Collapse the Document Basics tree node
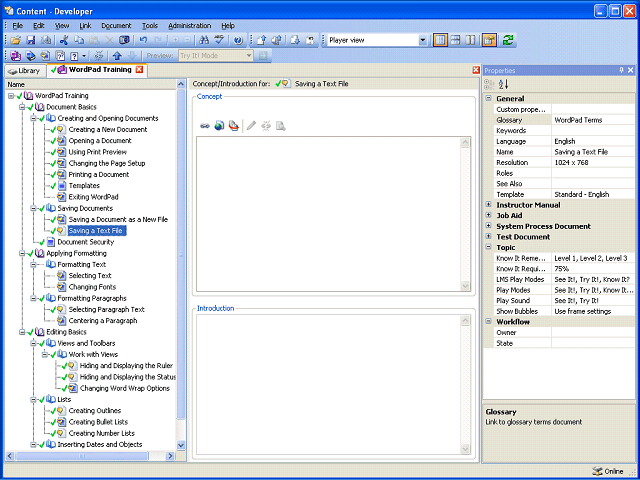The width and height of the screenshot is (640, 480). point(22,107)
